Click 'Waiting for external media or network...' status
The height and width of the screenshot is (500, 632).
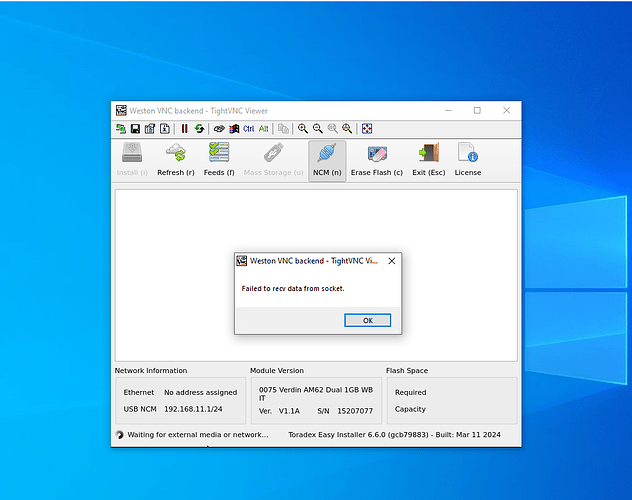[198, 435]
